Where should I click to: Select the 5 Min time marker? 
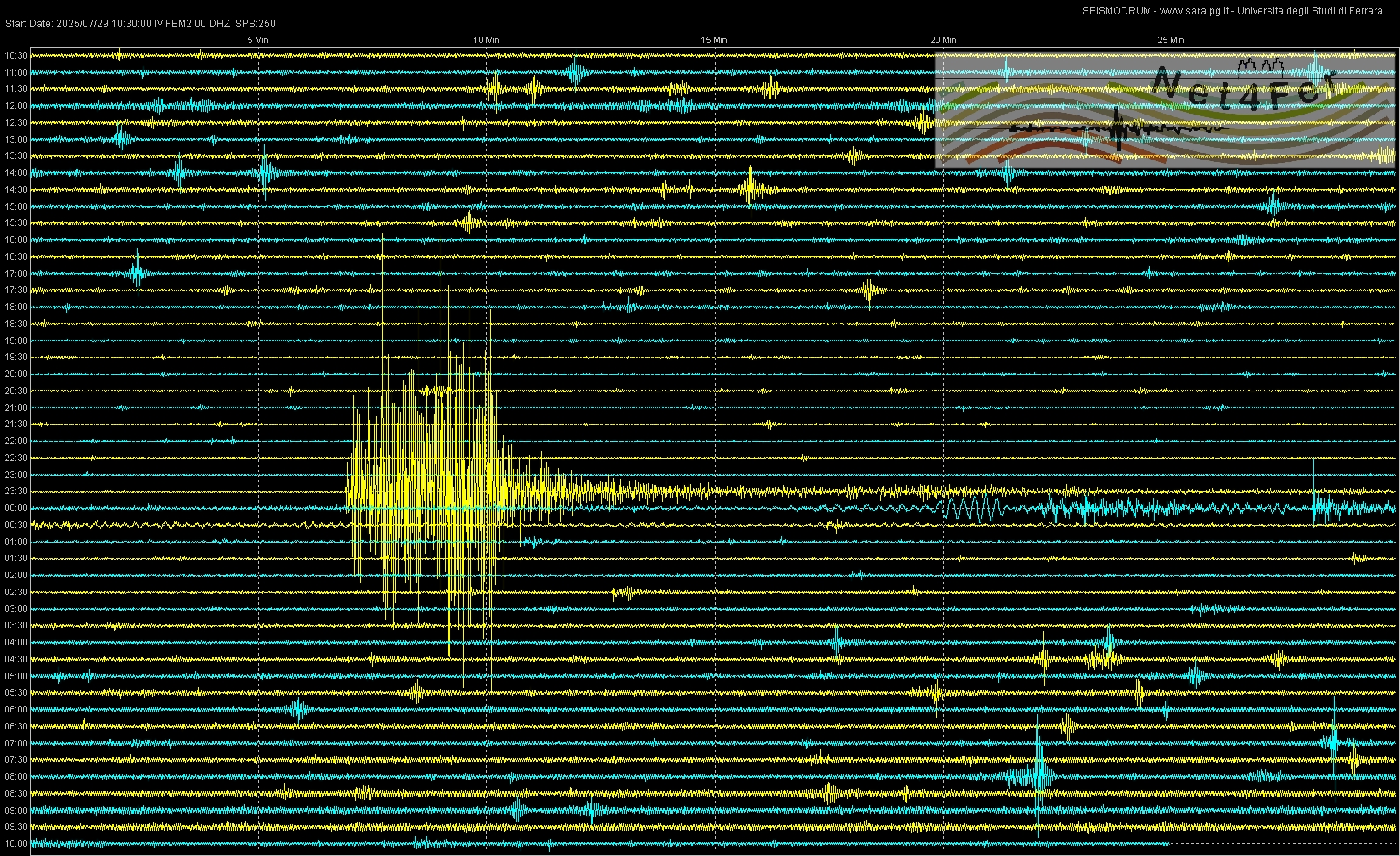pos(258,40)
